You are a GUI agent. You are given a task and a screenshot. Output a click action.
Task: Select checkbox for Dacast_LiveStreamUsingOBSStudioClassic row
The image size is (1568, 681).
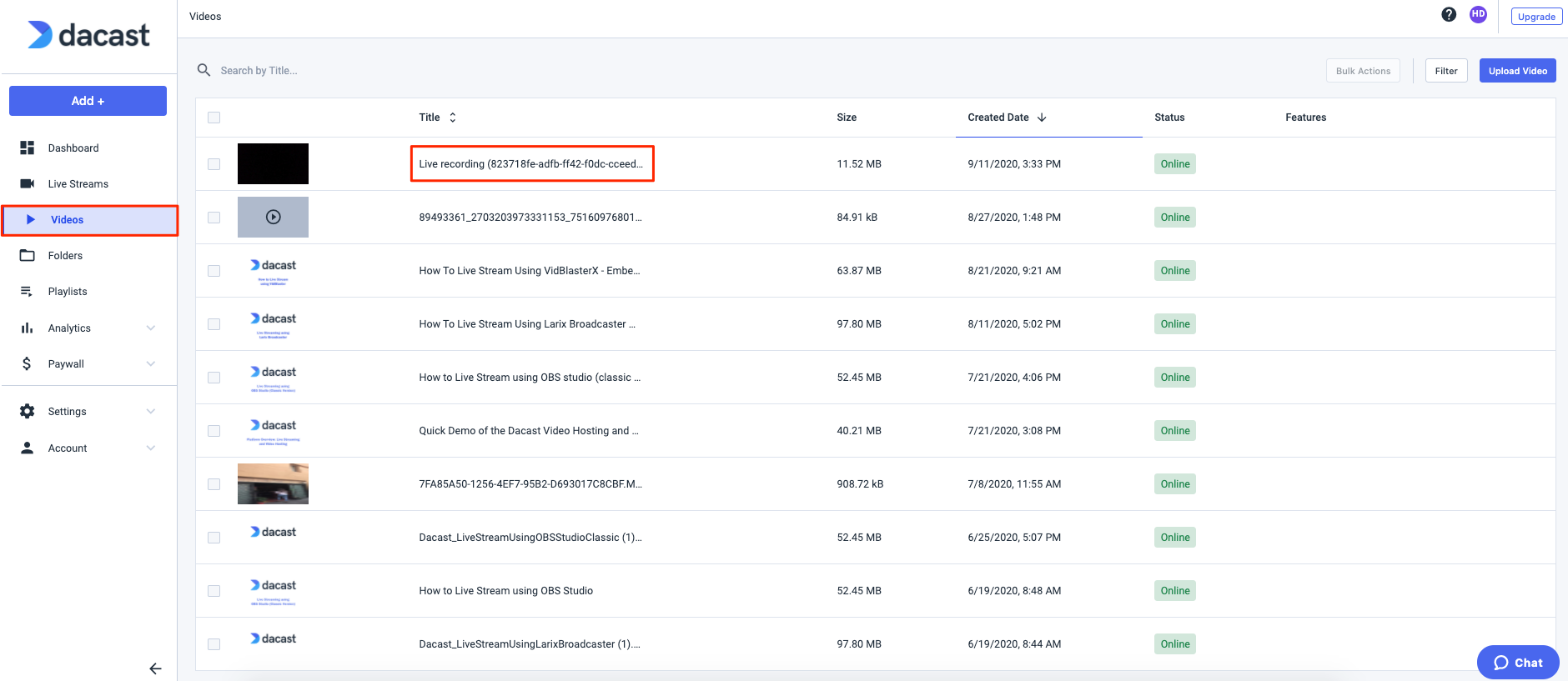[214, 538]
